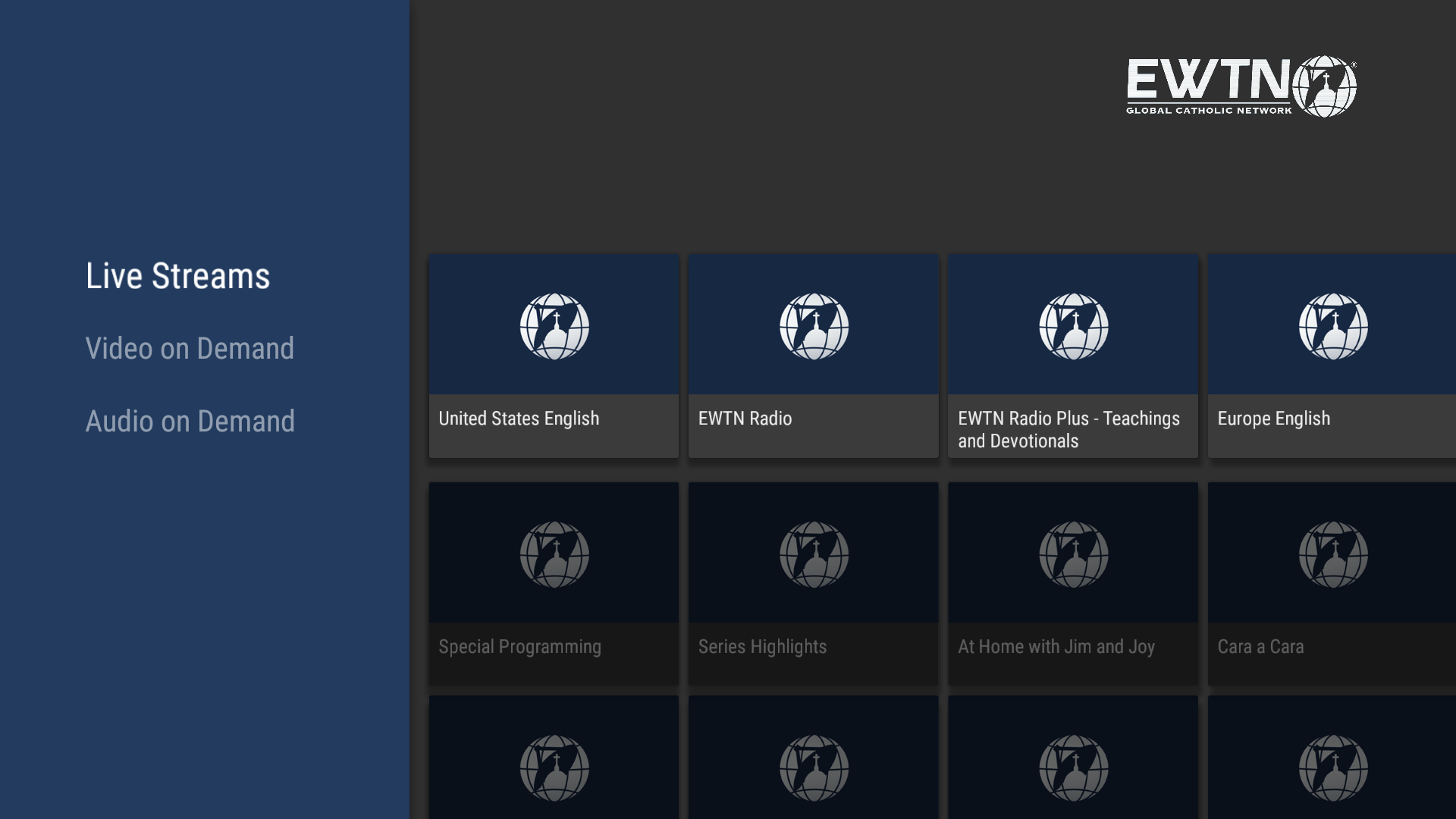Image resolution: width=1456 pixels, height=819 pixels.
Task: Open Special Programming category label
Action: click(x=519, y=647)
